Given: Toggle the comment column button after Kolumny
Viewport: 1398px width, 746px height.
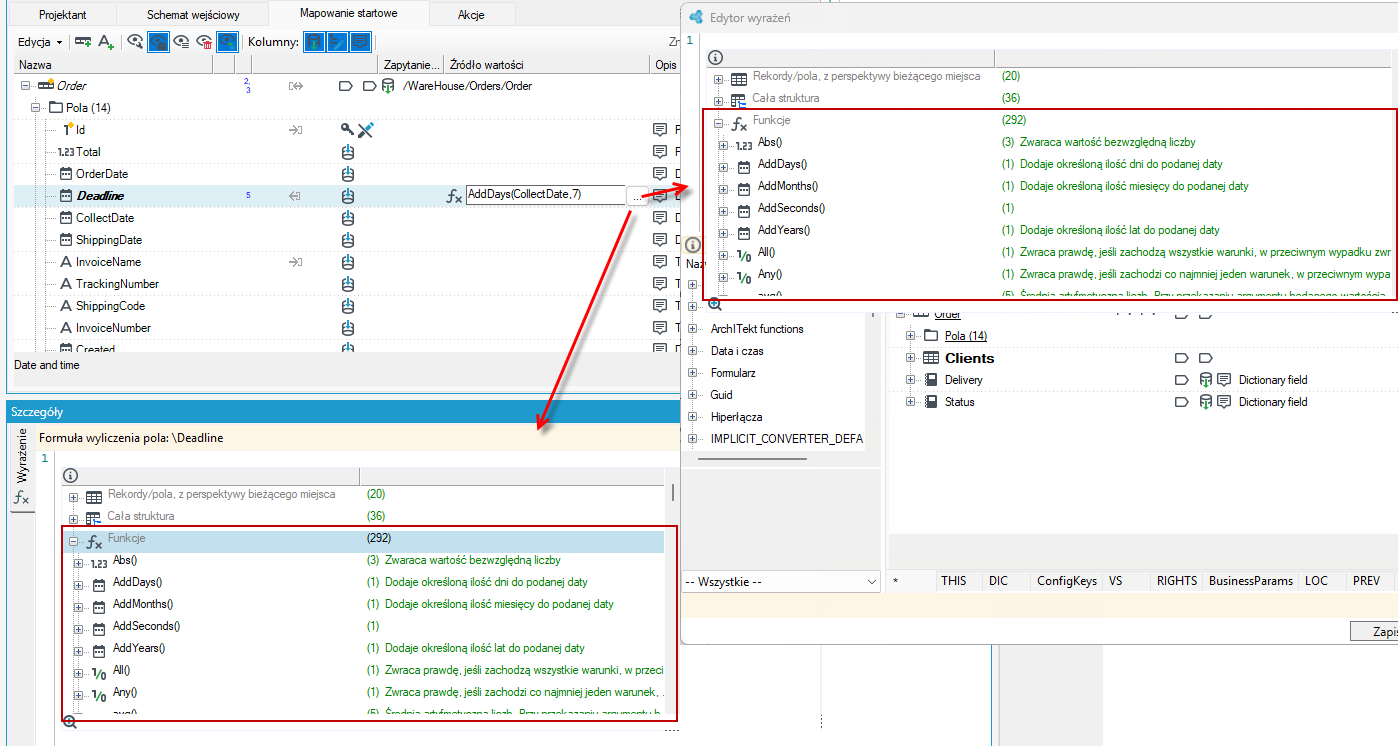Looking at the screenshot, I should (360, 42).
